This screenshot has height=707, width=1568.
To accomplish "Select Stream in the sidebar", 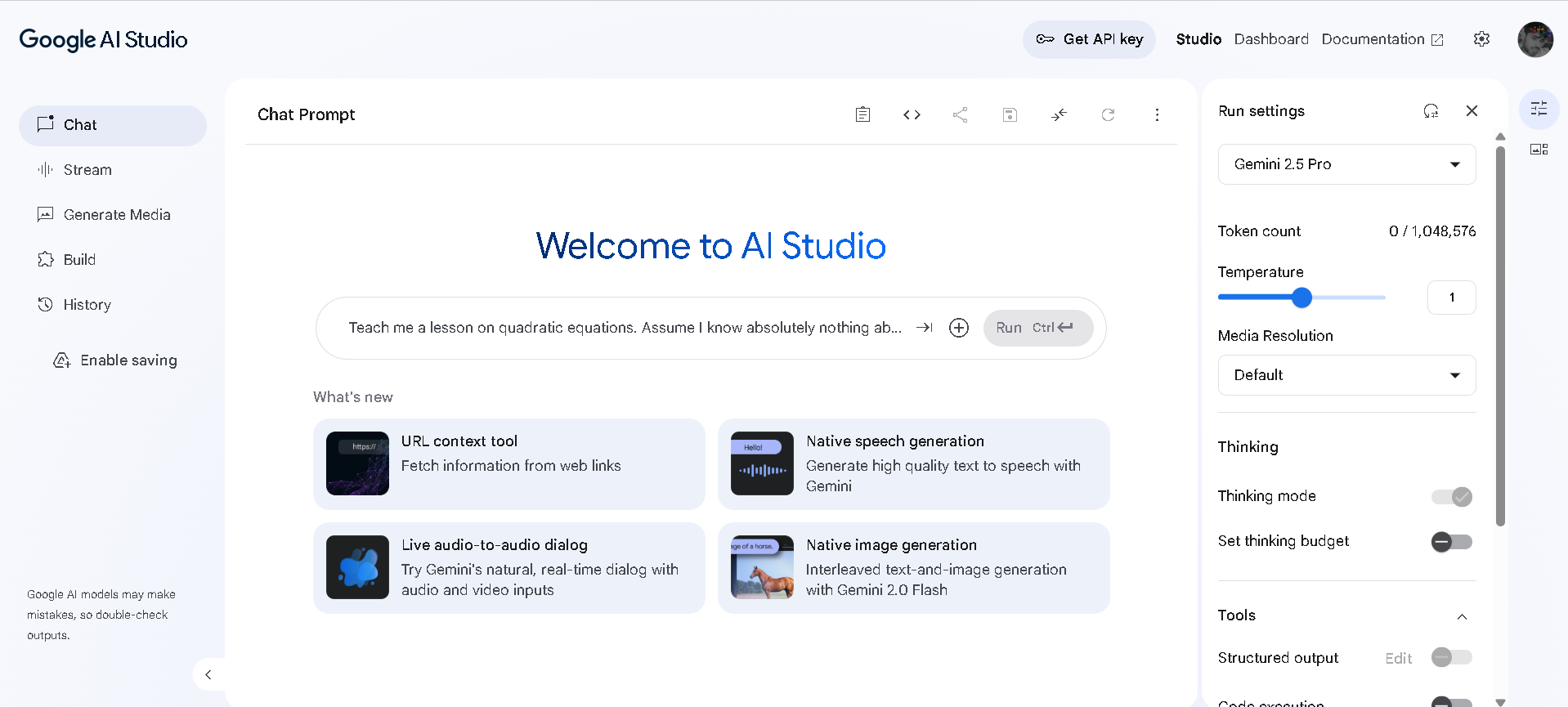I will pos(113,170).
